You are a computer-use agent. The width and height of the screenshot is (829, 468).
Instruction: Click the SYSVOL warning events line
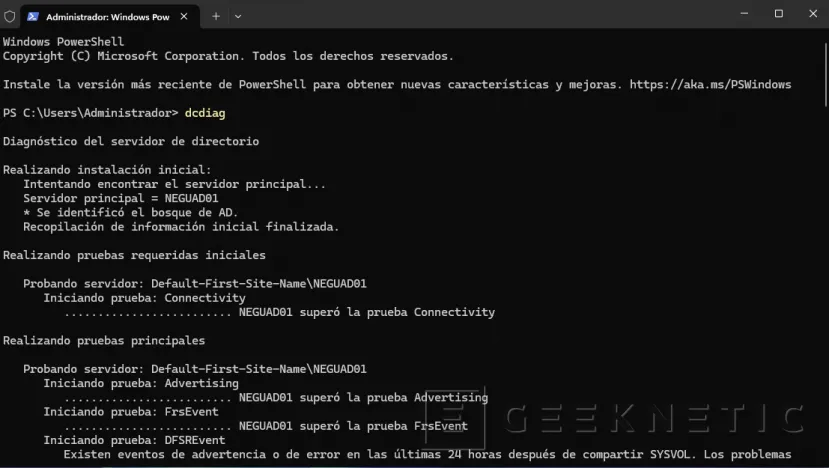(427, 454)
